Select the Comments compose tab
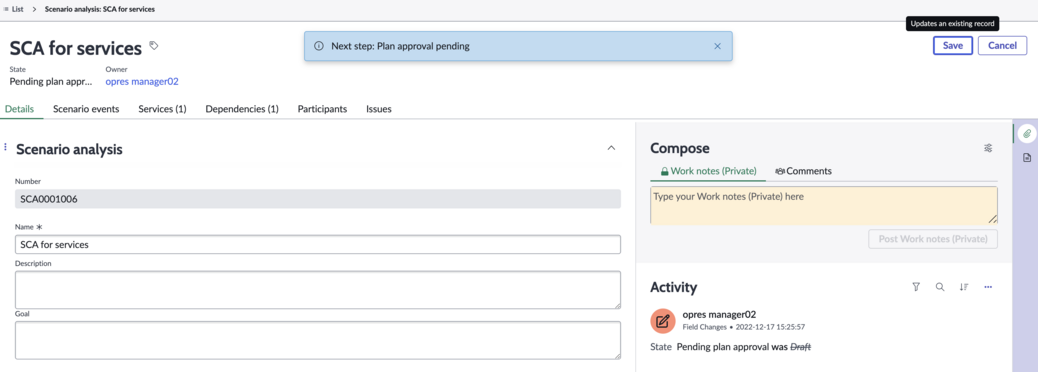The height and width of the screenshot is (372, 1038). (803, 171)
